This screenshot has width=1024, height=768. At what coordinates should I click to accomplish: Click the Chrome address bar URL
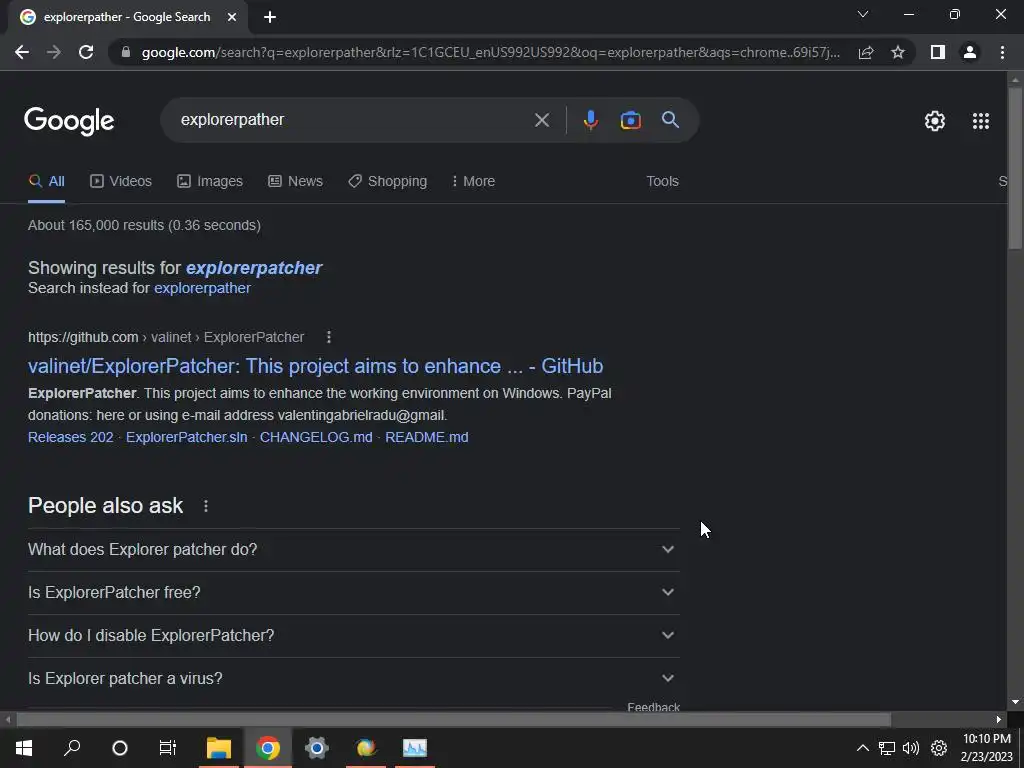490,52
